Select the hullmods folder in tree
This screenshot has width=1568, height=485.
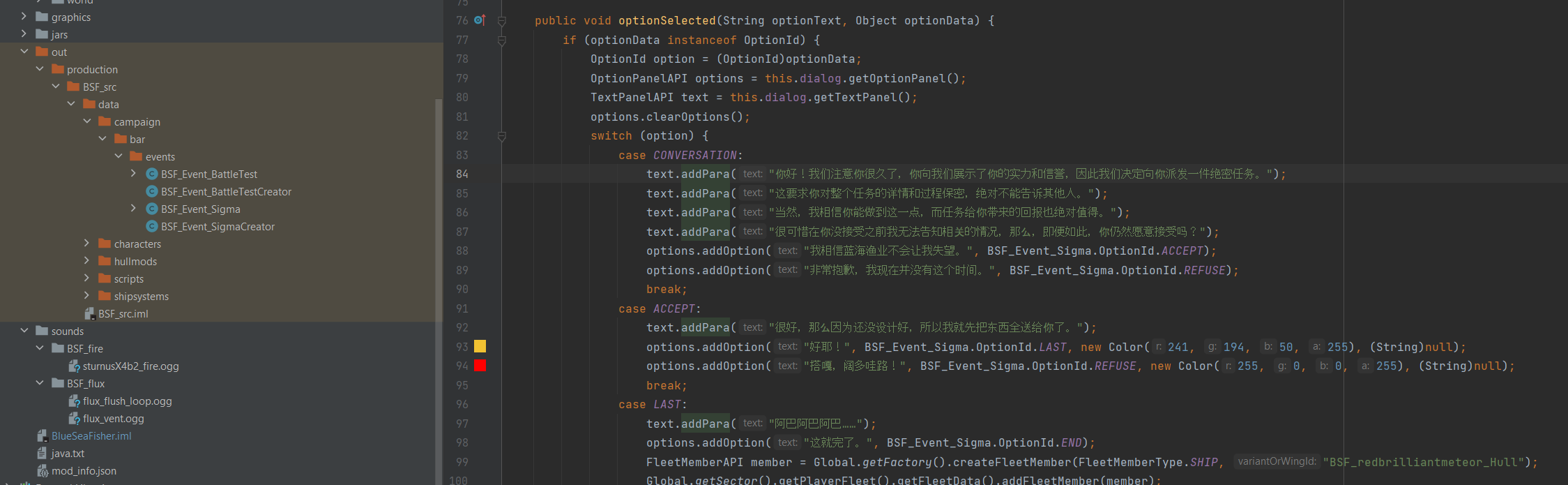pyautogui.click(x=135, y=262)
